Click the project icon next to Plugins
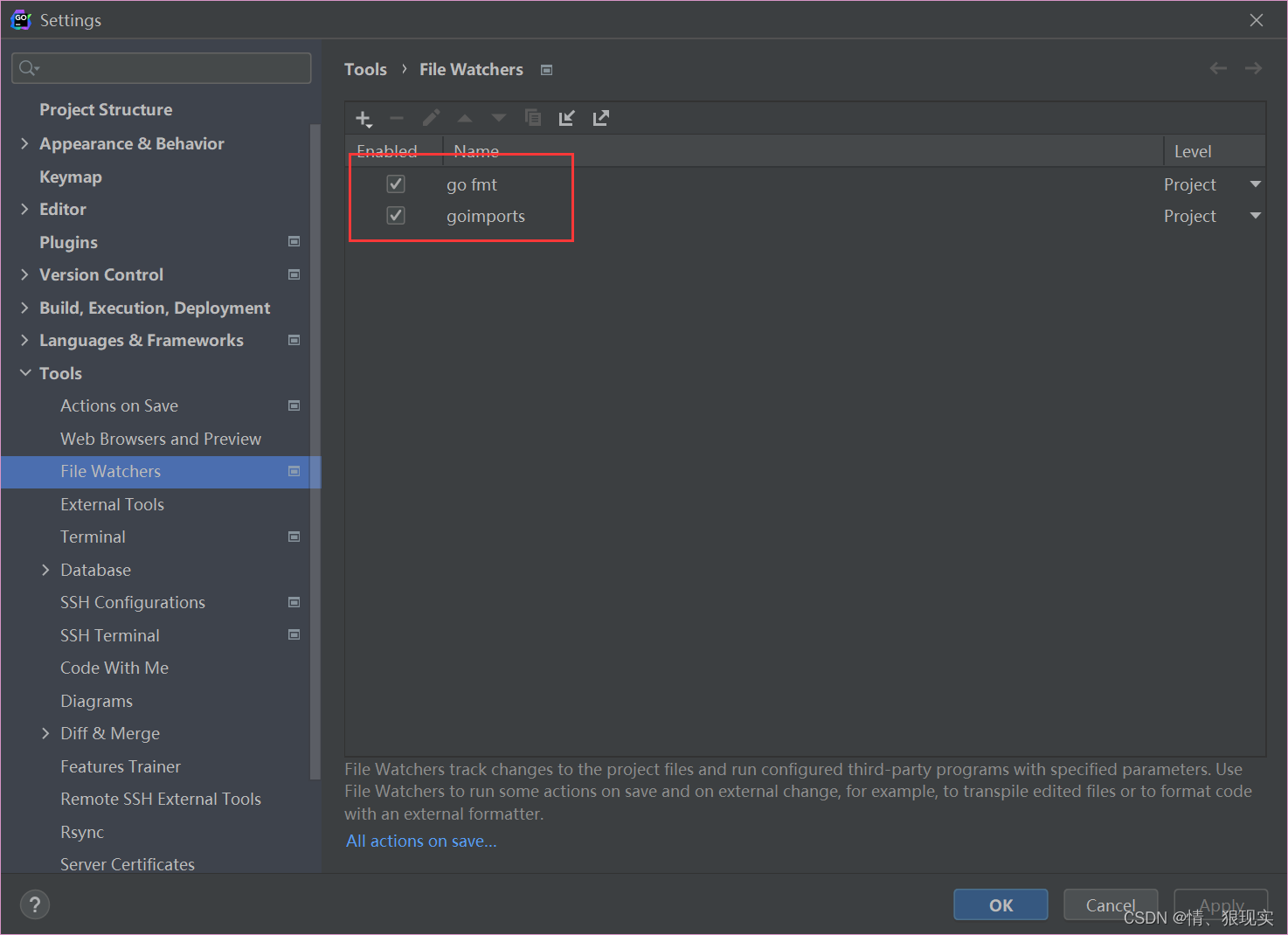This screenshot has width=1288, height=935. 294,242
